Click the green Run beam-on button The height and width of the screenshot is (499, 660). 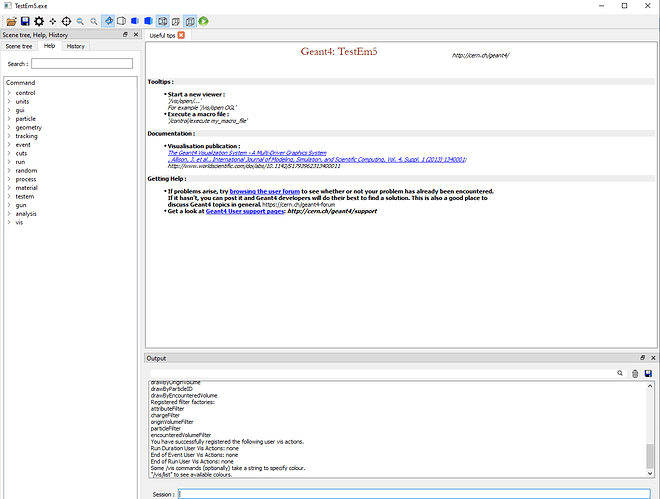[204, 21]
